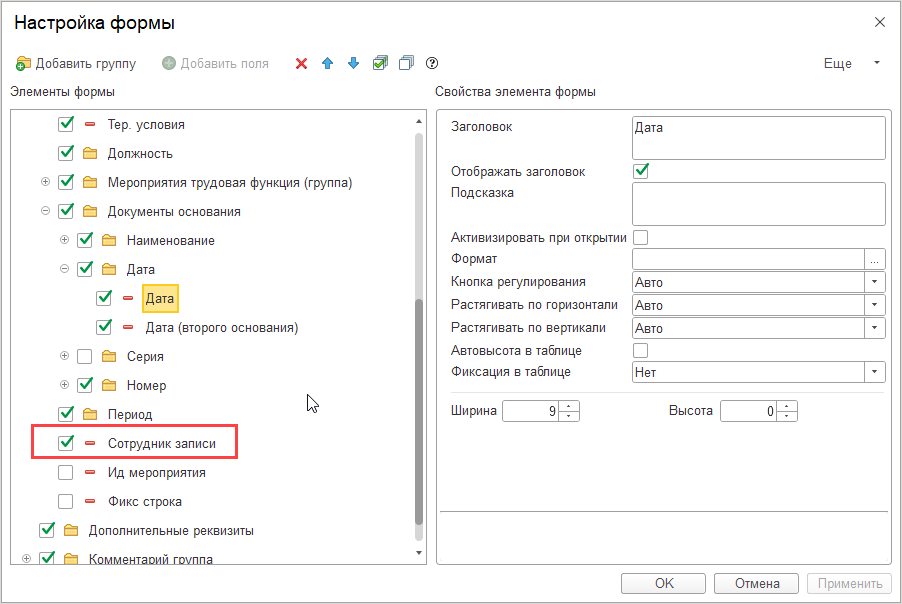Click the 'Применить' button
The height and width of the screenshot is (604, 902).
click(x=849, y=583)
